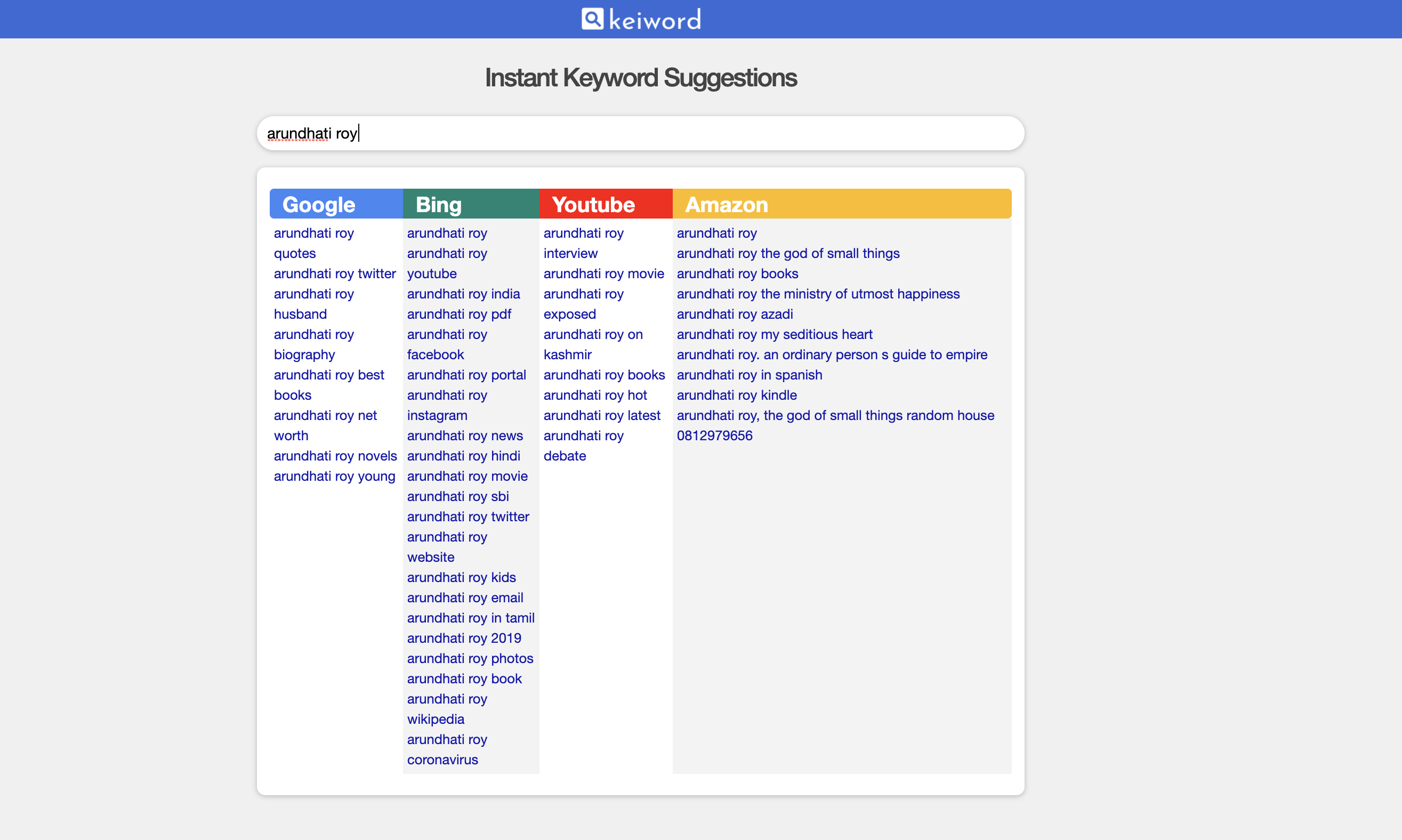Open Youtube suggestion arundhati roy exposed
The width and height of the screenshot is (1402, 840).
pyautogui.click(x=583, y=304)
